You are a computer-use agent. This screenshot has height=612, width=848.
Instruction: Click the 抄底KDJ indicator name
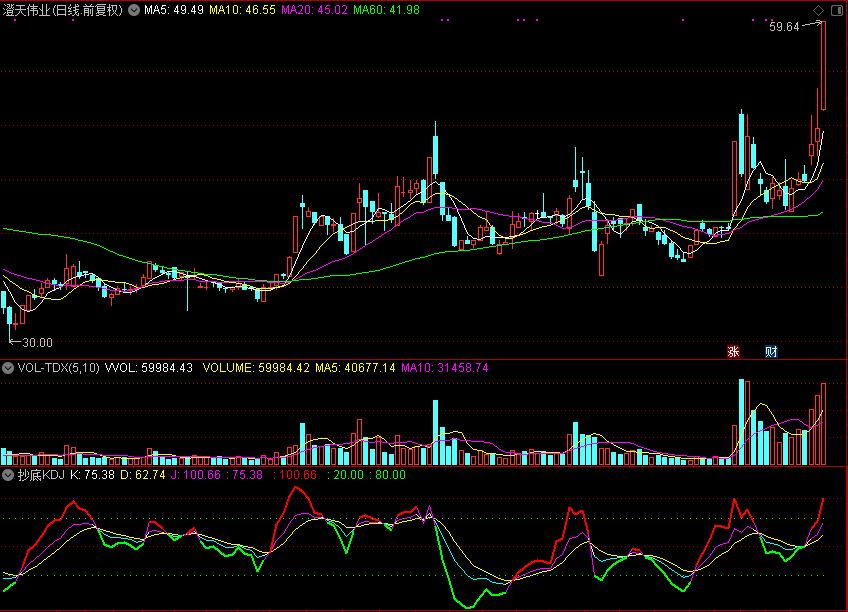41,475
